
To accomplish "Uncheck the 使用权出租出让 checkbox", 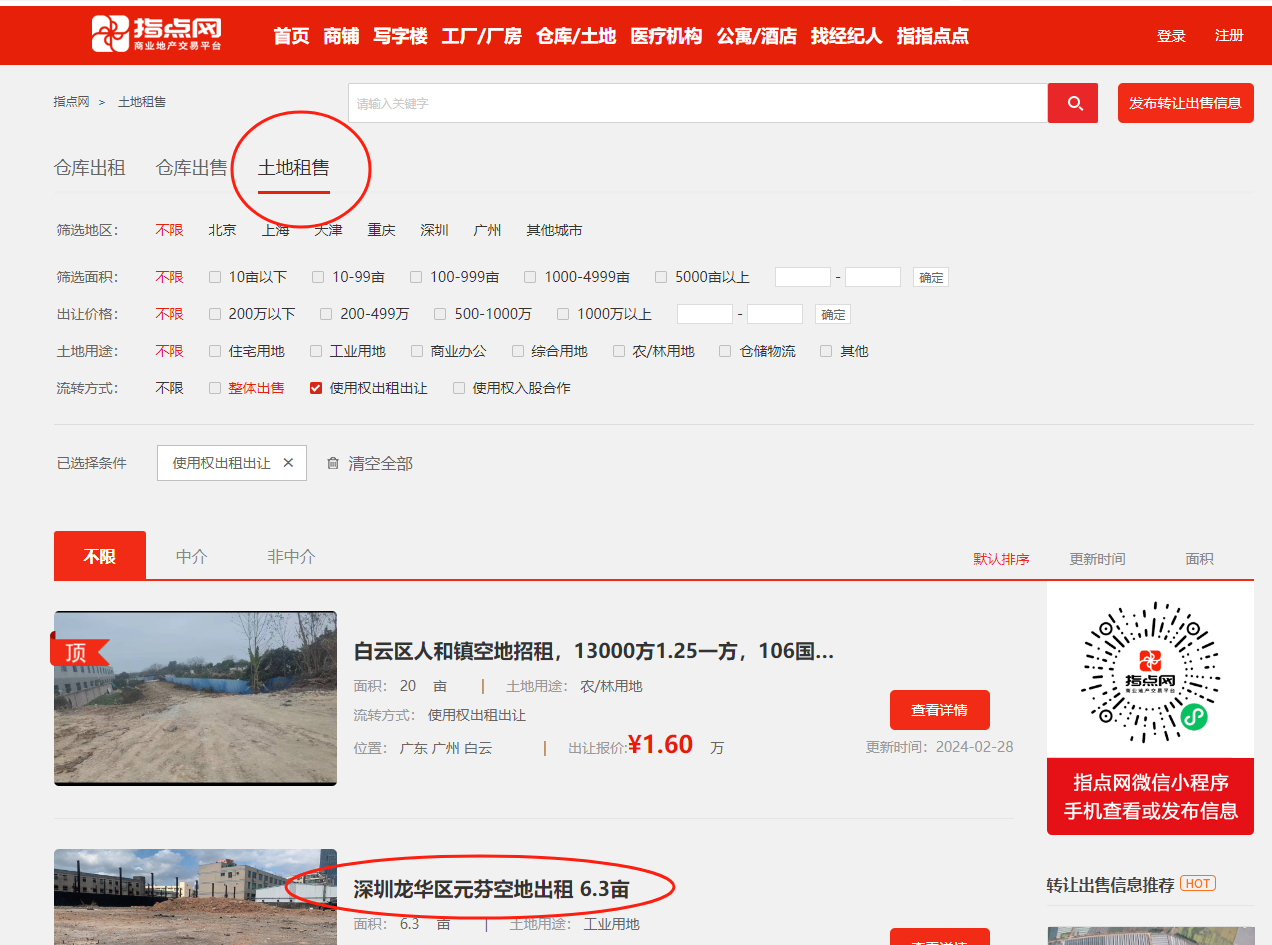I will pyautogui.click(x=316, y=388).
